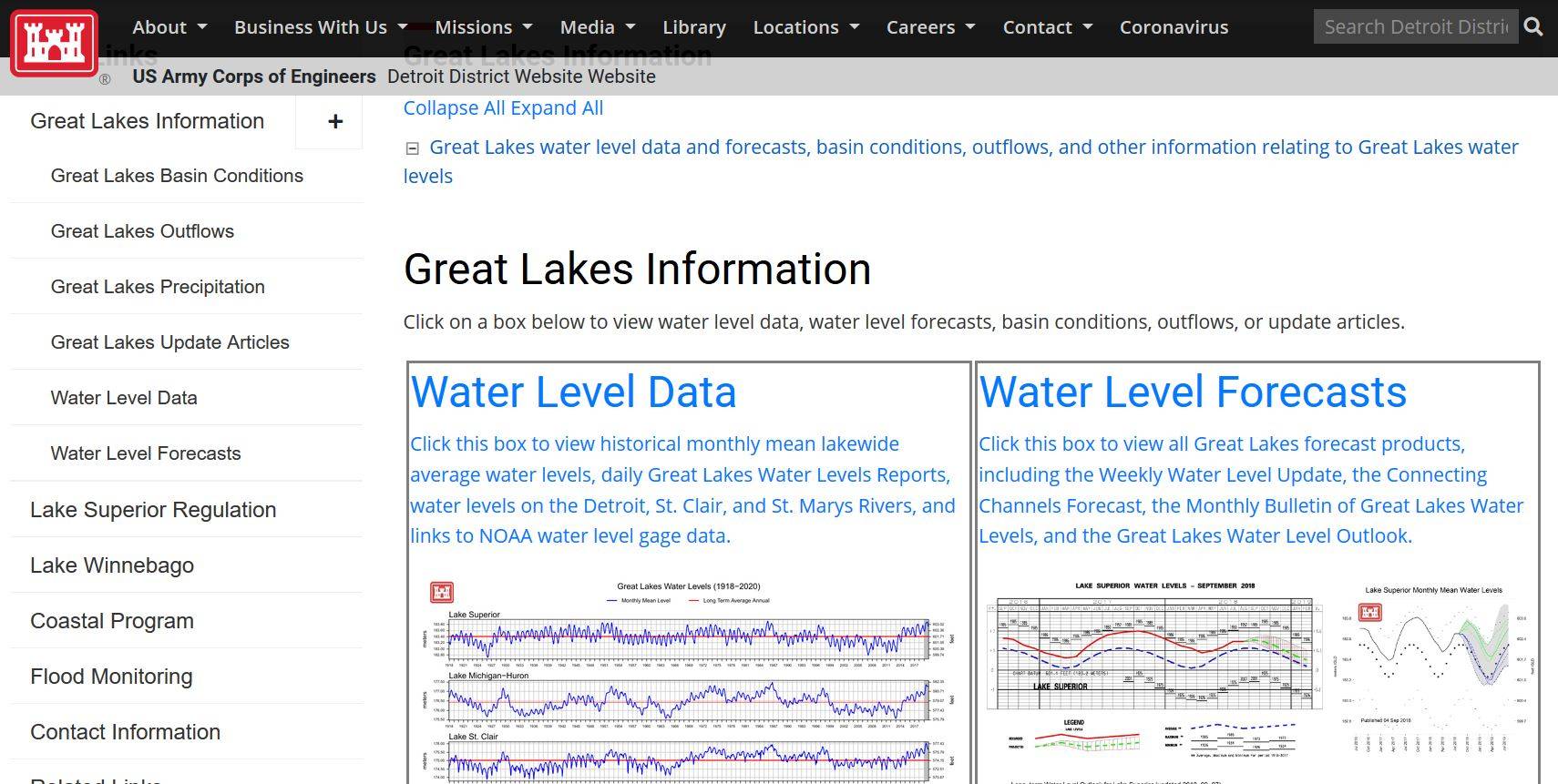Click the search magnifier icon

coord(1533,27)
